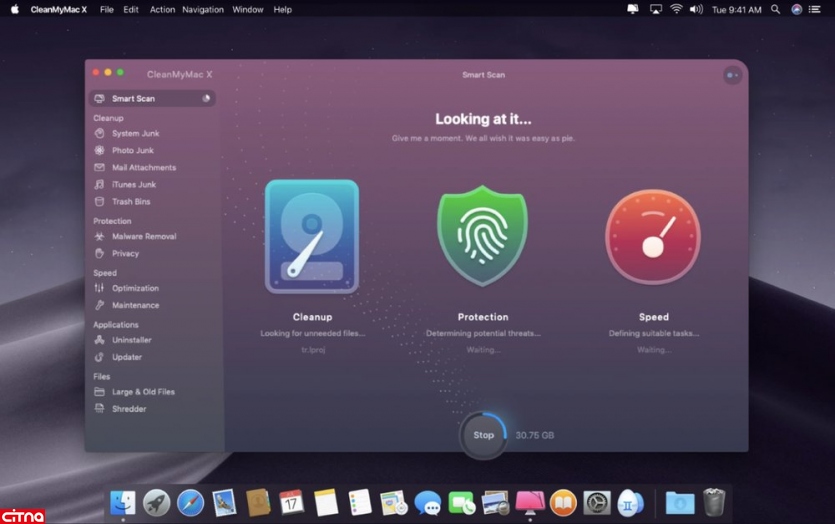
Task: Open the Shredder tool
Action: (x=128, y=409)
